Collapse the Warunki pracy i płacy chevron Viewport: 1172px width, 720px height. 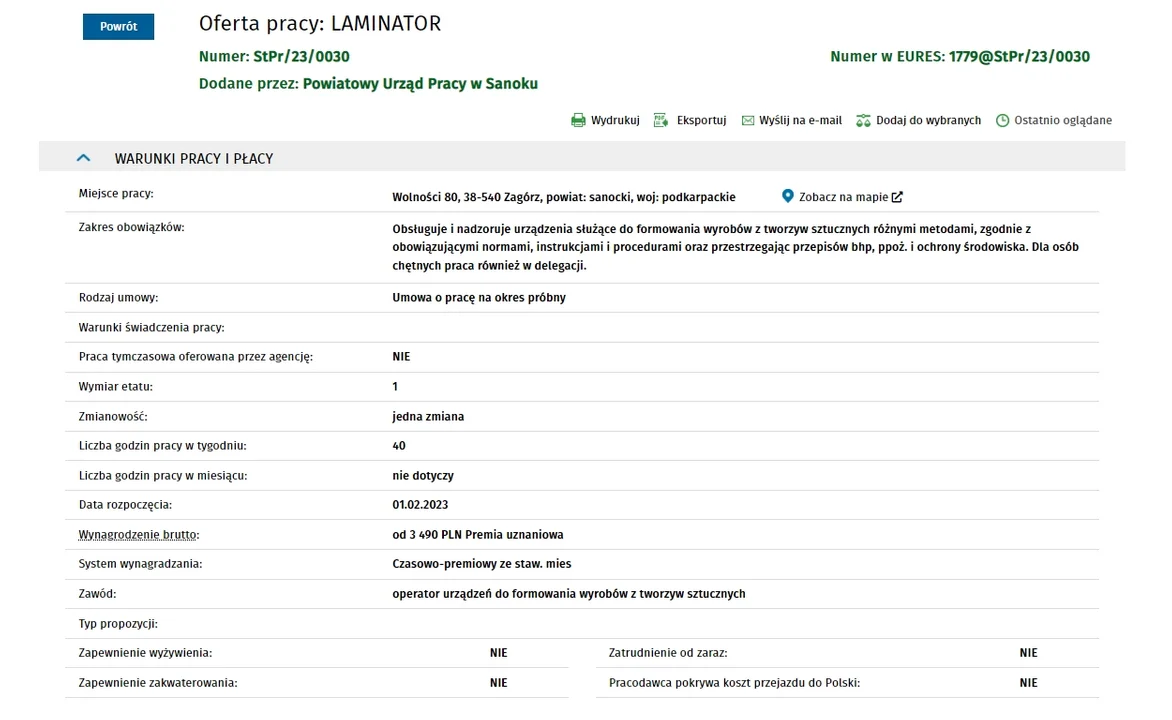click(84, 158)
